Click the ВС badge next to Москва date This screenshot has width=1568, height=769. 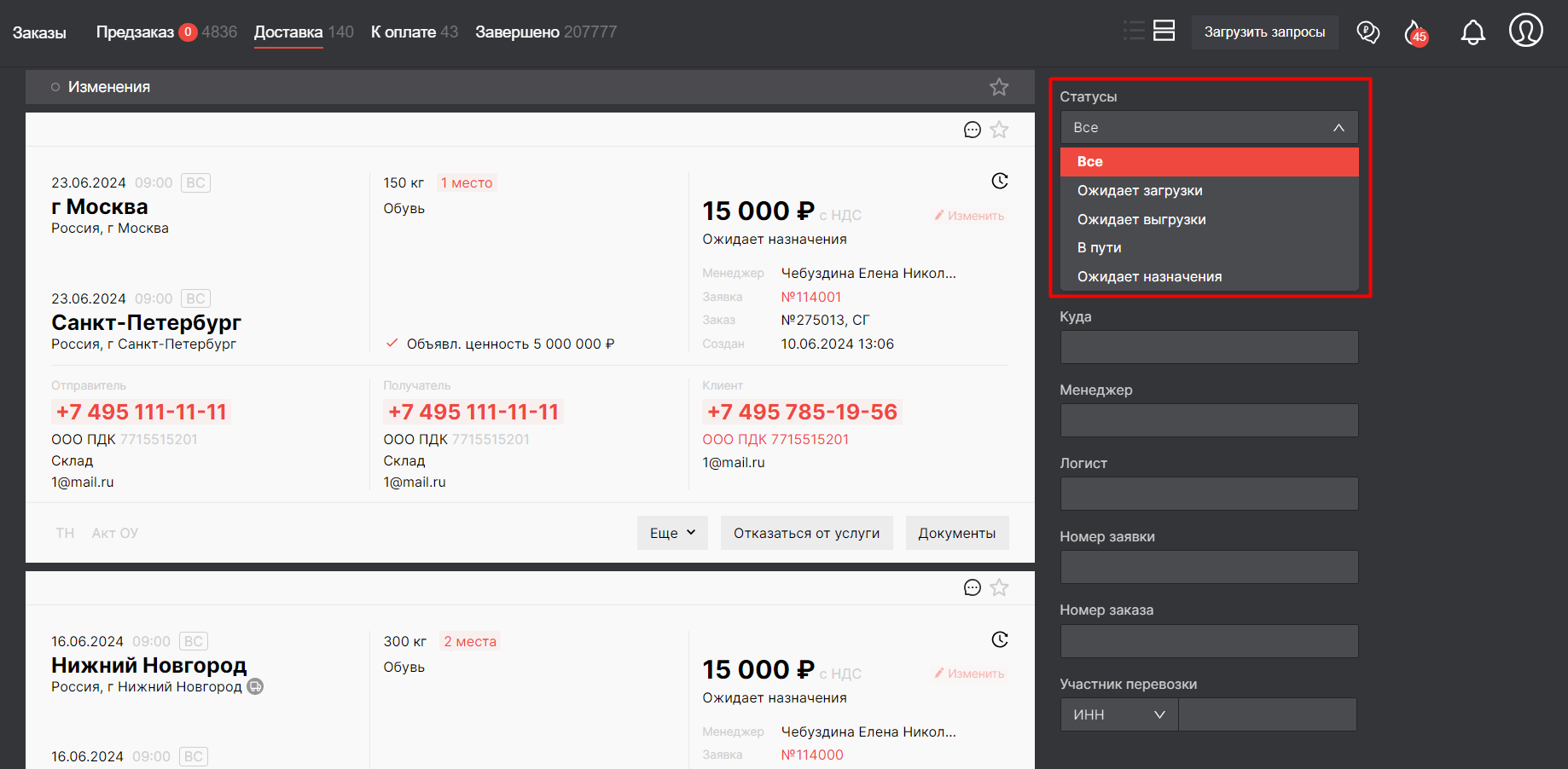pos(196,182)
